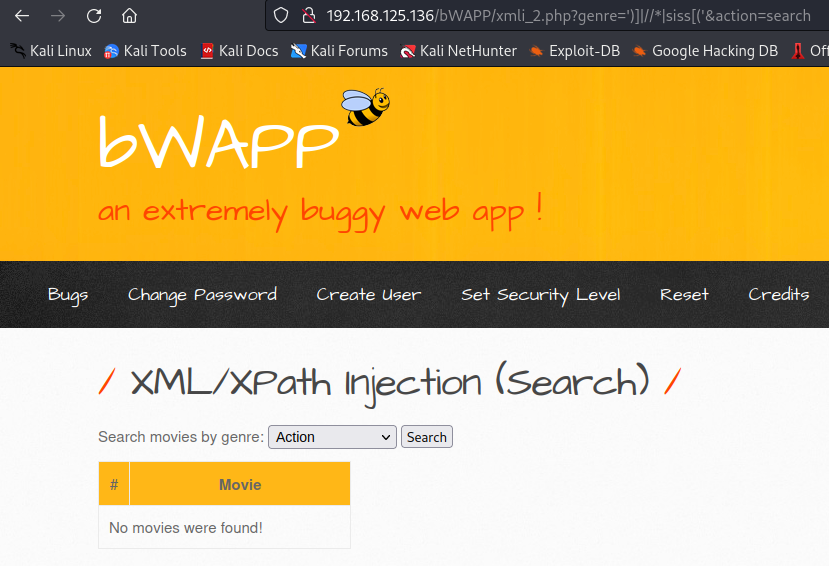Open the Kali Docs bookmark
The width and height of the screenshot is (829, 566).
pos(240,51)
